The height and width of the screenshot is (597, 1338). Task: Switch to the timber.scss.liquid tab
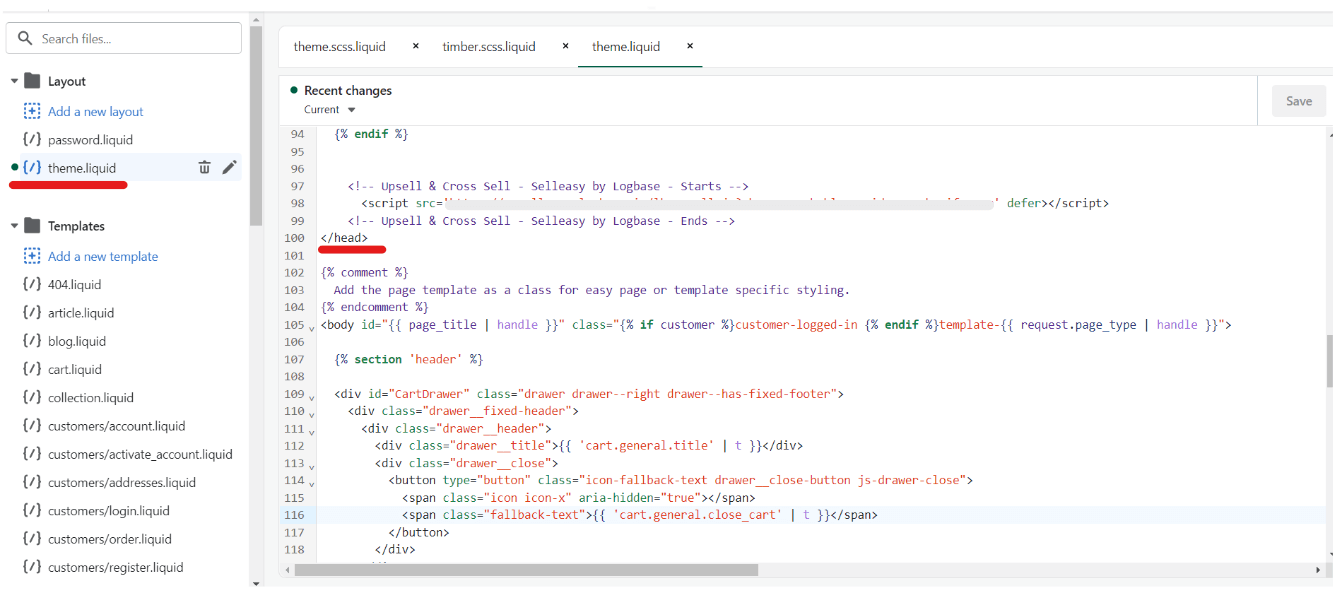(x=489, y=47)
